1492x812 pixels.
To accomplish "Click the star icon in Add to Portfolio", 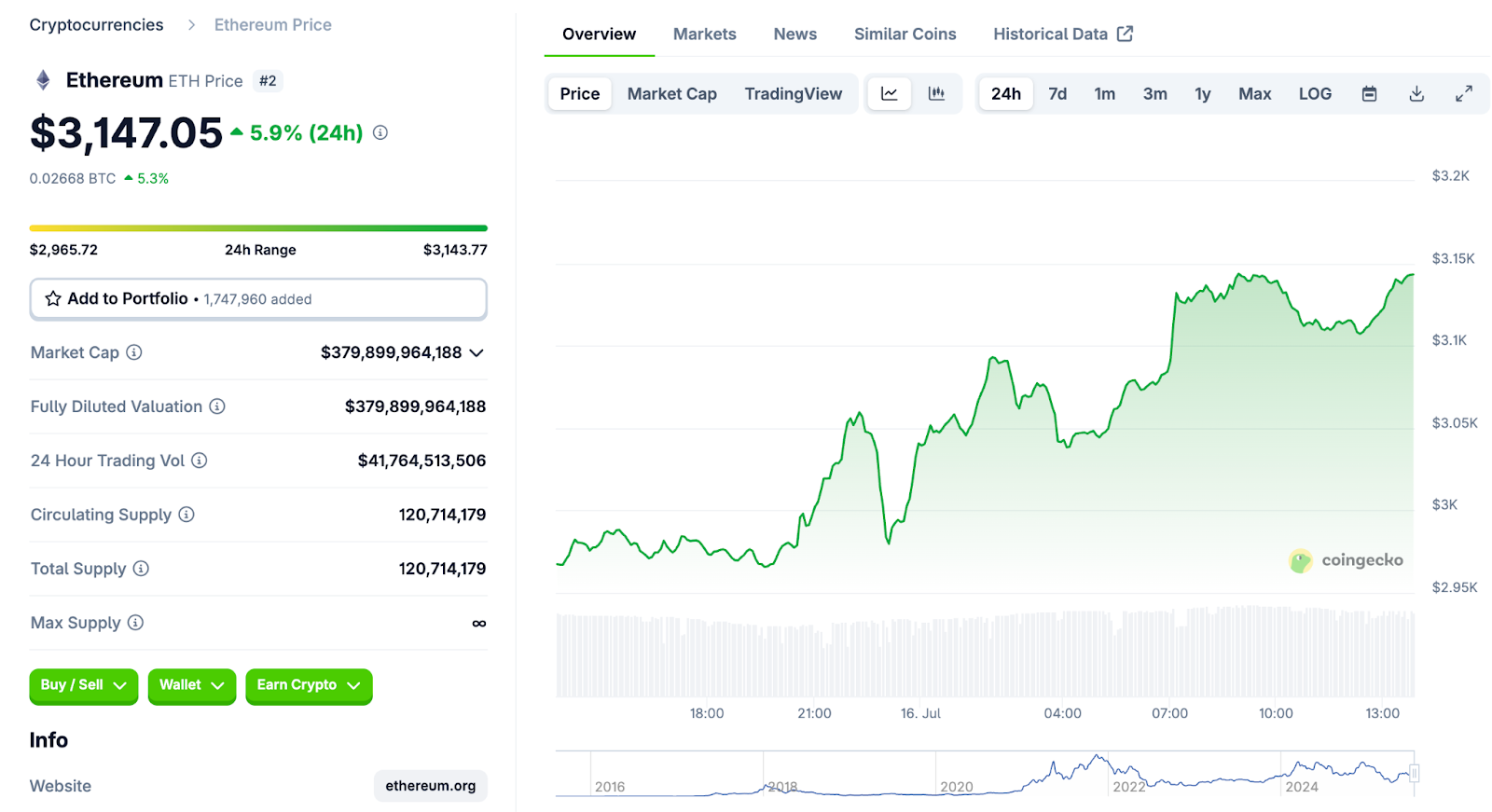I will click(x=53, y=298).
